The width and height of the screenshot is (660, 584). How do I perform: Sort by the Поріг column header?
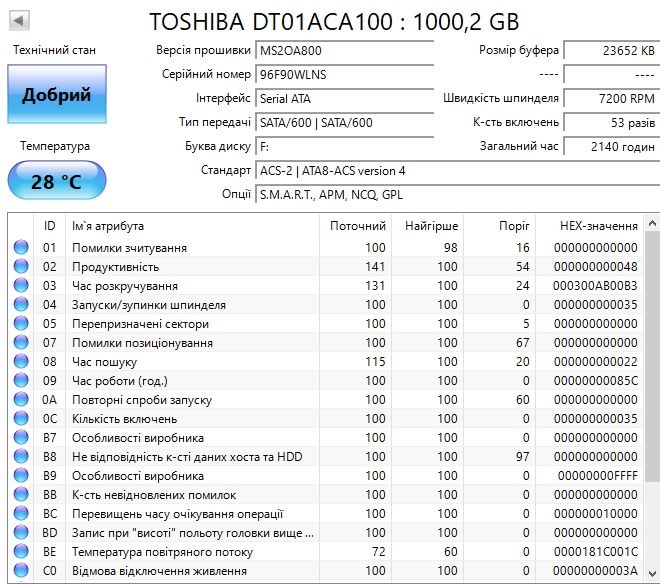click(x=500, y=226)
